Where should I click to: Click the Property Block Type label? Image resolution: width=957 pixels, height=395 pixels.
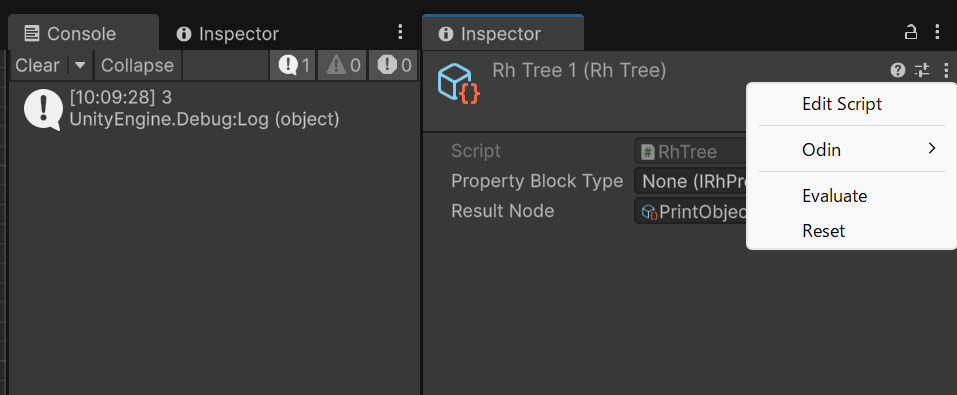[x=537, y=181]
